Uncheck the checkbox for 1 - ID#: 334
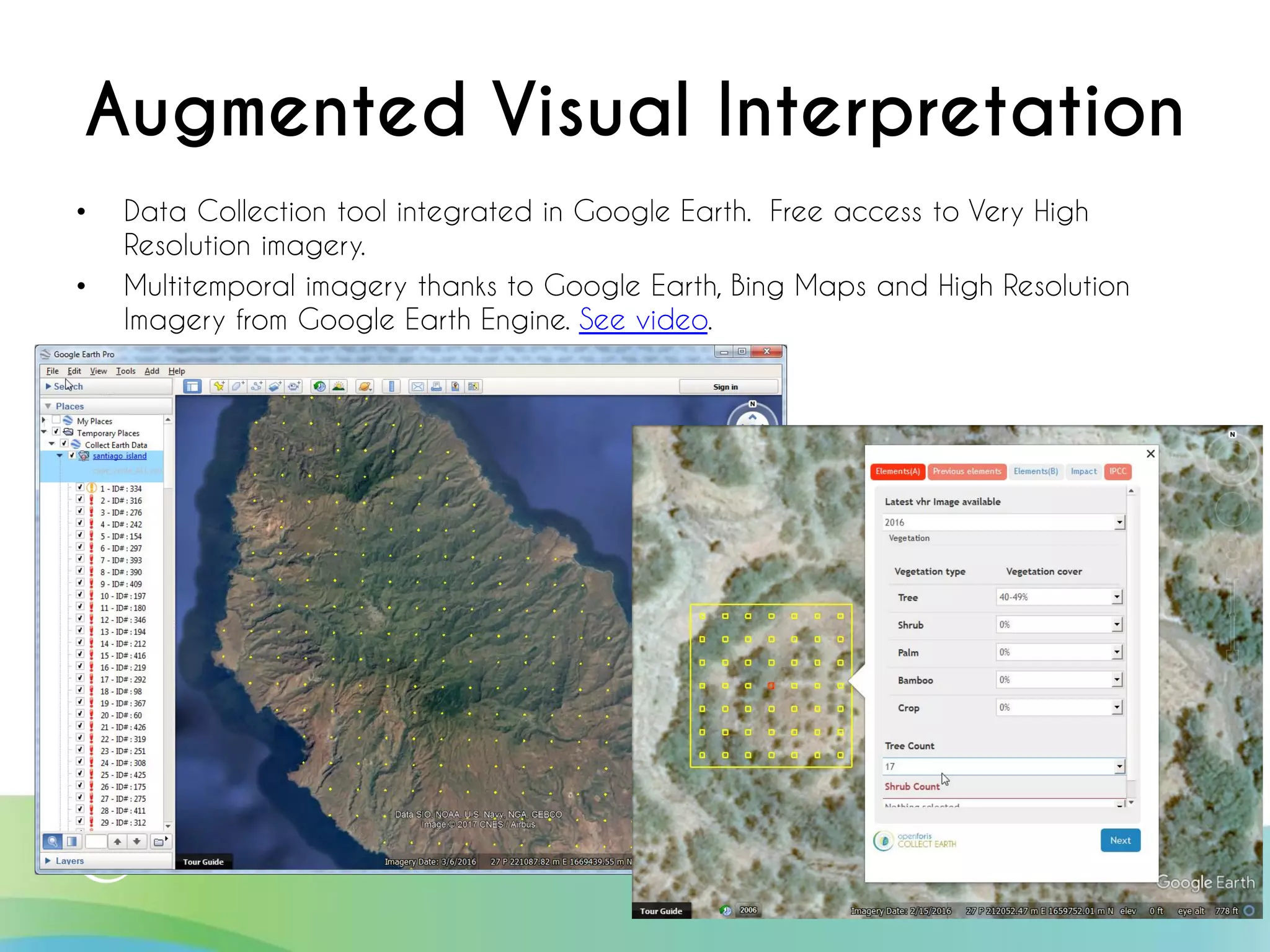1270x952 pixels. [x=80, y=488]
